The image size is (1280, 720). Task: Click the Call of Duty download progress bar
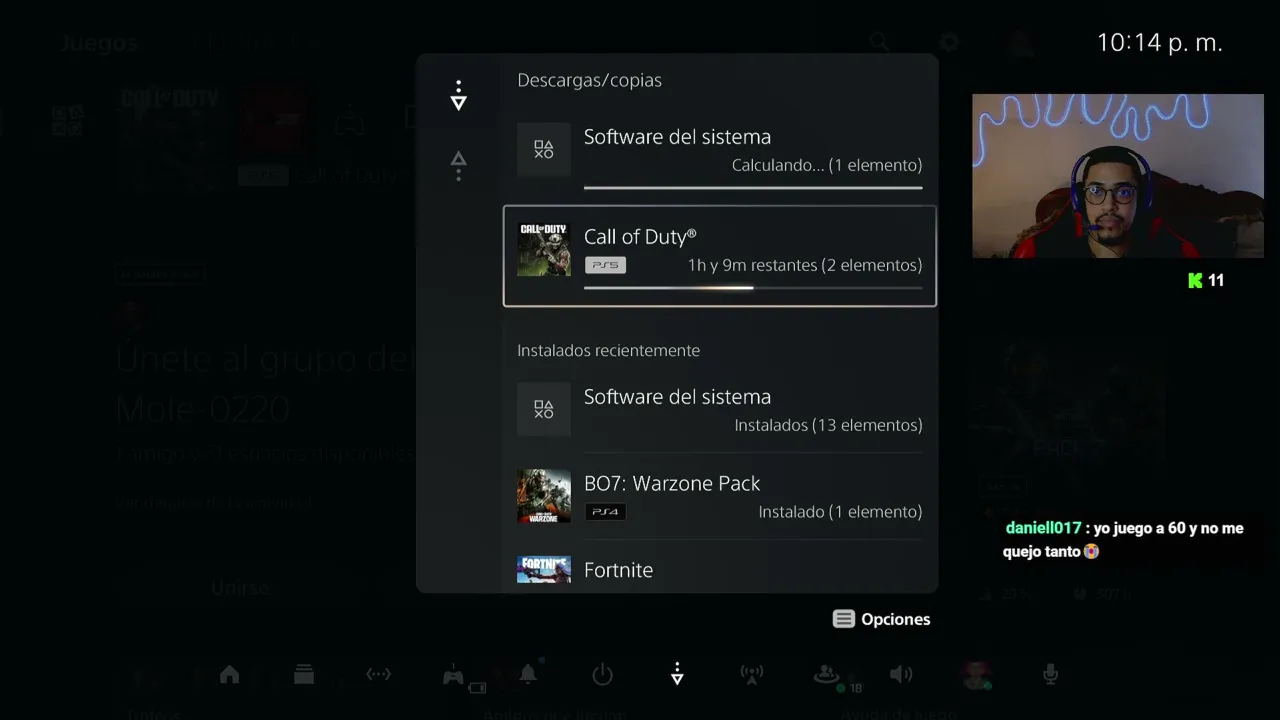753,288
